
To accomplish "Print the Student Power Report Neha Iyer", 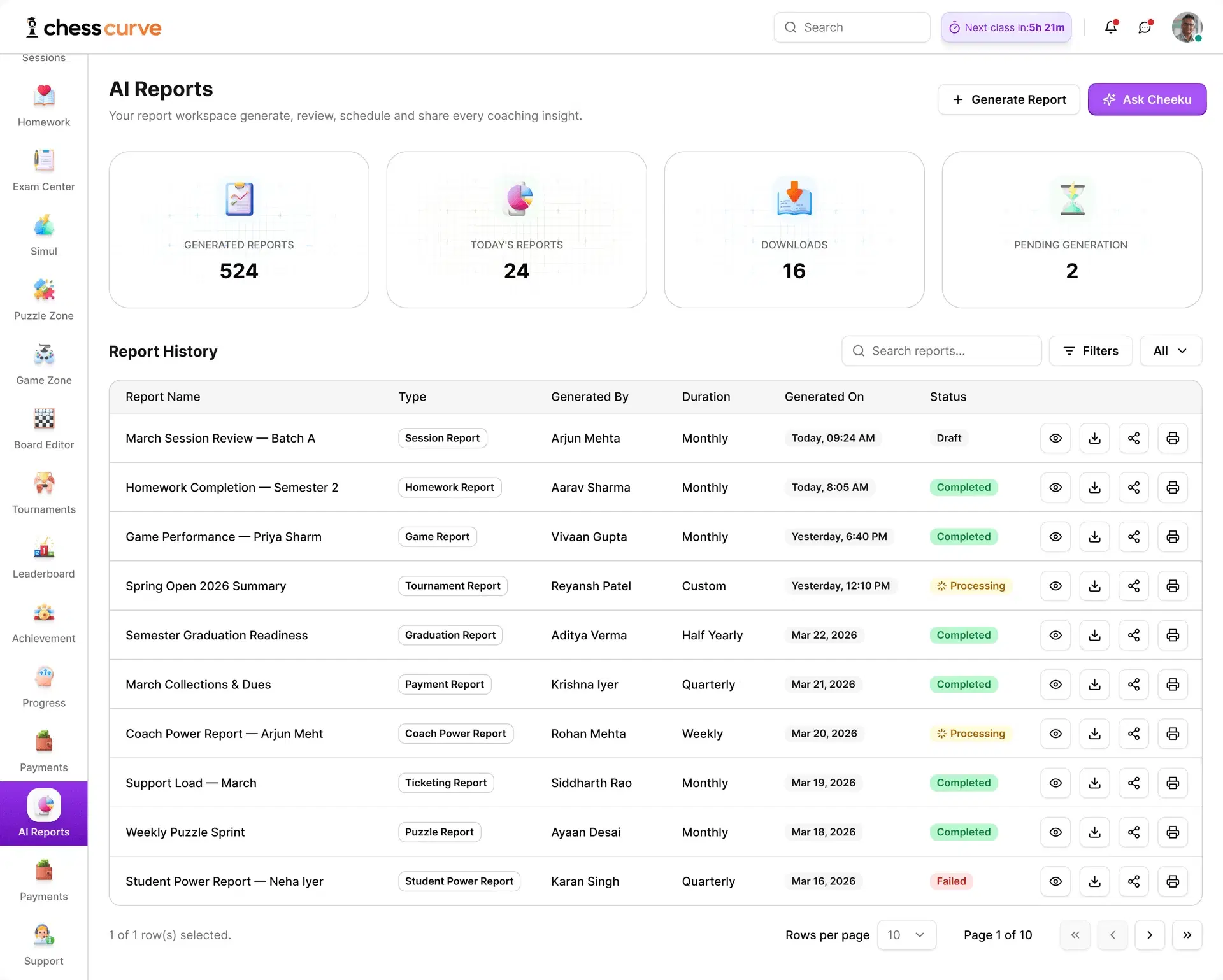I will 1173,881.
